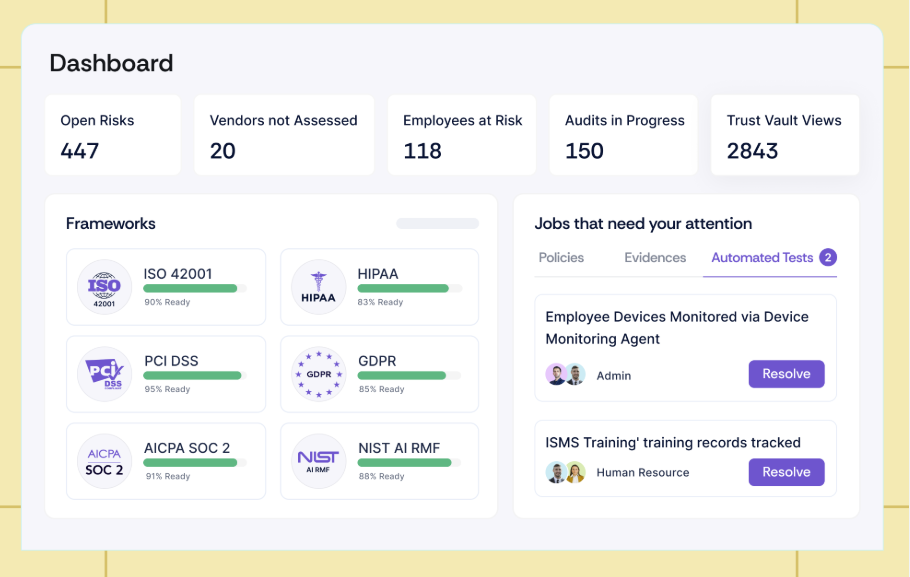Click the '118' employees value
910x577 pixels.
pyautogui.click(x=422, y=152)
